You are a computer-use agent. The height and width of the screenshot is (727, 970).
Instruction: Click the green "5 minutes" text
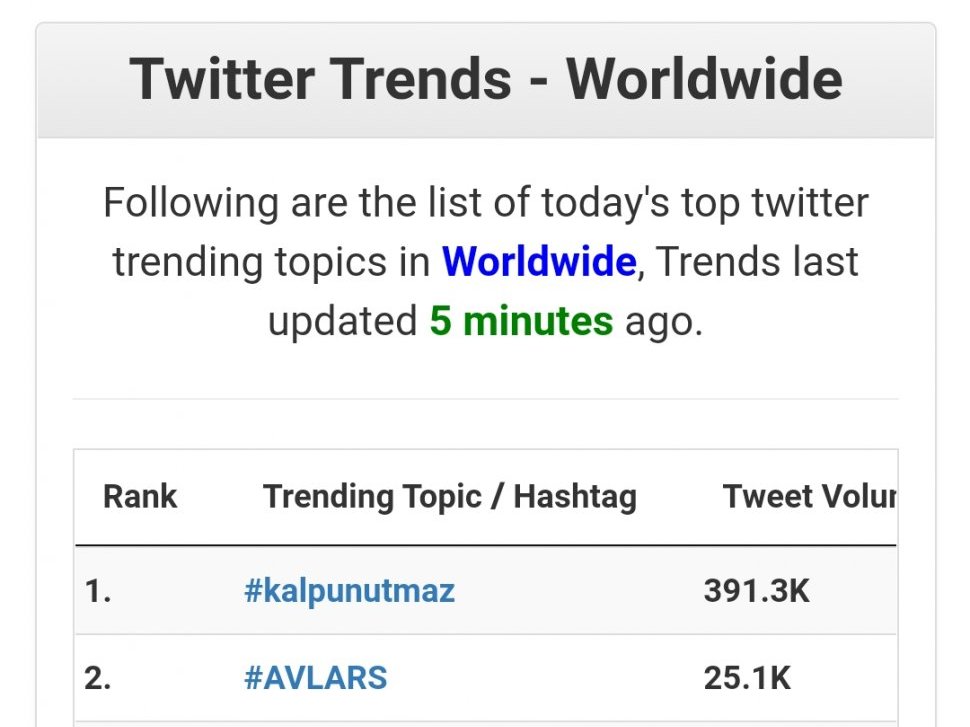click(521, 321)
